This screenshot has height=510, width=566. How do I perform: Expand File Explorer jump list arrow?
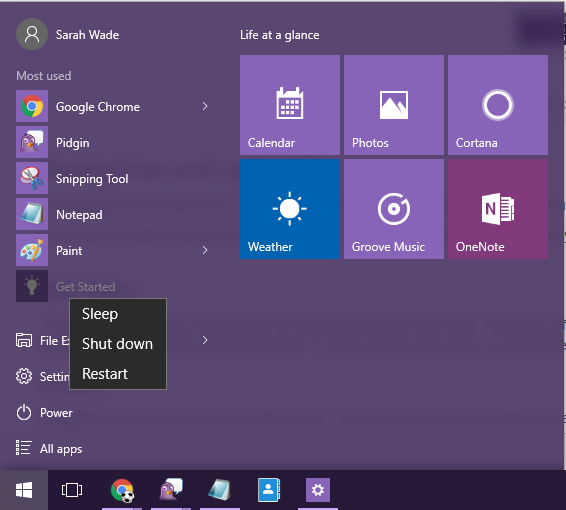[x=205, y=340]
